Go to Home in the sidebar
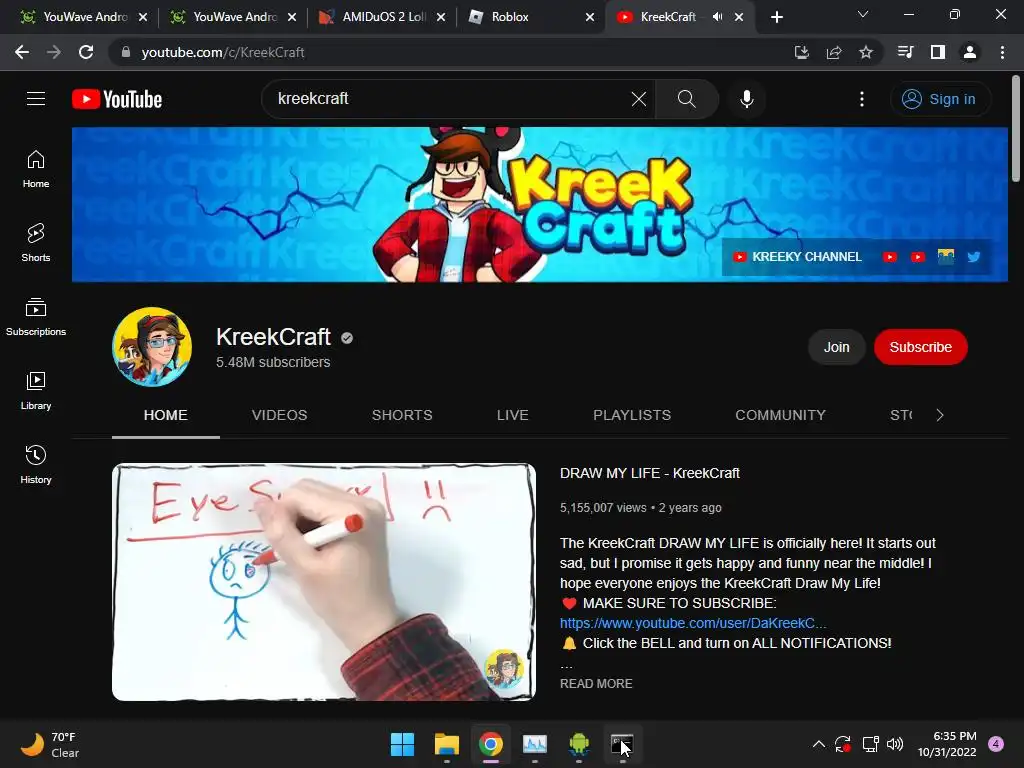The width and height of the screenshot is (1024, 768). (x=36, y=169)
